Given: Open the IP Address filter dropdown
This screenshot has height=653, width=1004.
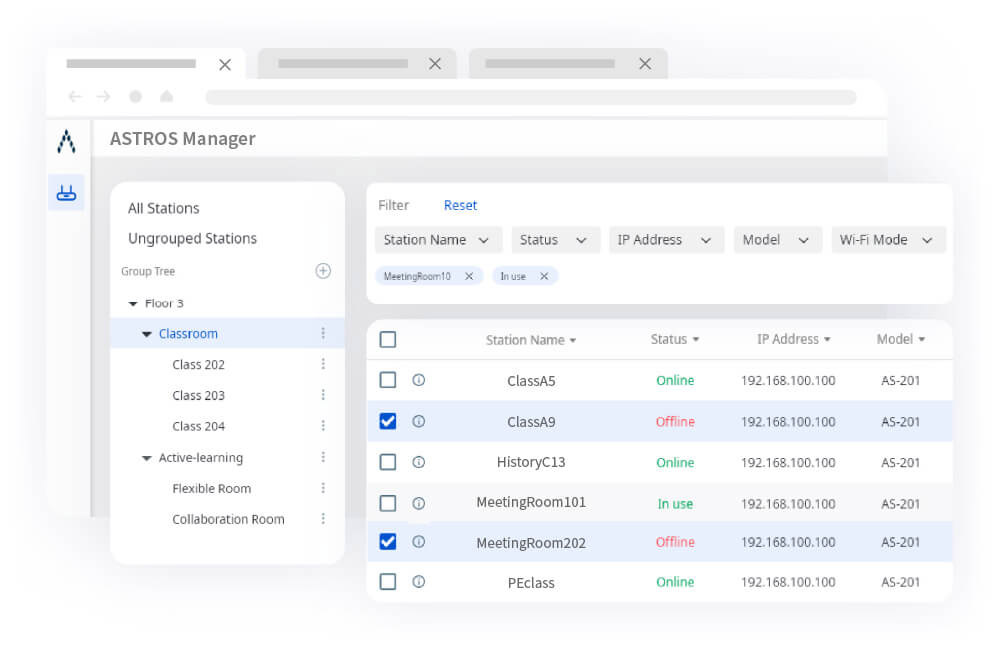Looking at the screenshot, I should click(667, 240).
